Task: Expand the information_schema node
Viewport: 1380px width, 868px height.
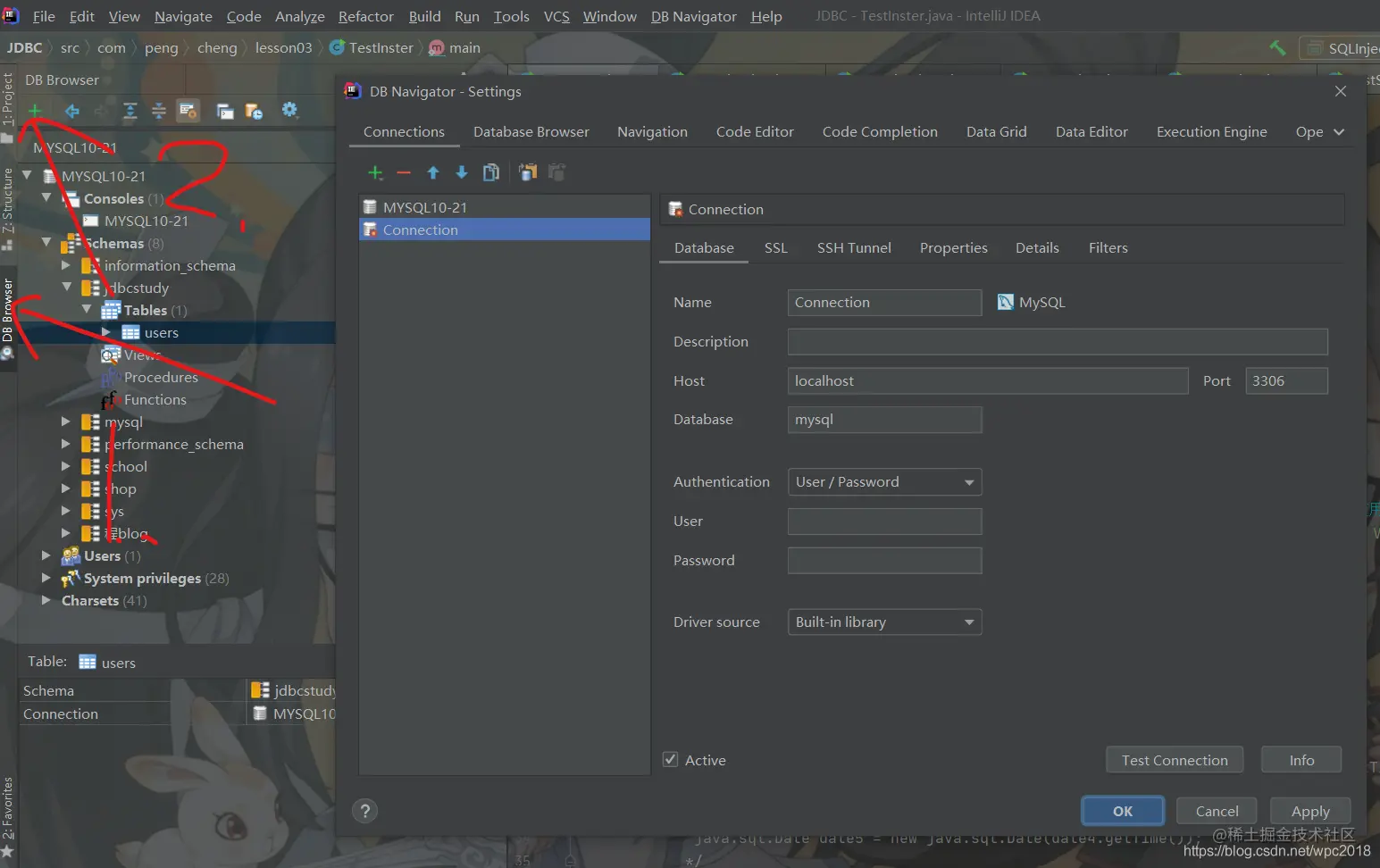Action: coord(65,265)
